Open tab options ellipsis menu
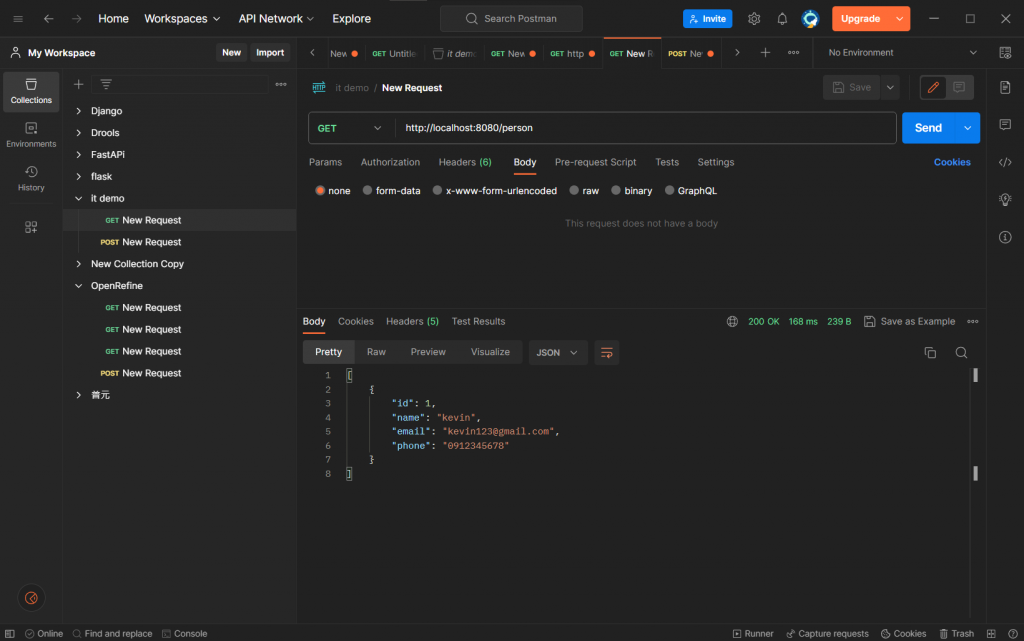Viewport: 1024px width, 641px height. click(x=793, y=53)
